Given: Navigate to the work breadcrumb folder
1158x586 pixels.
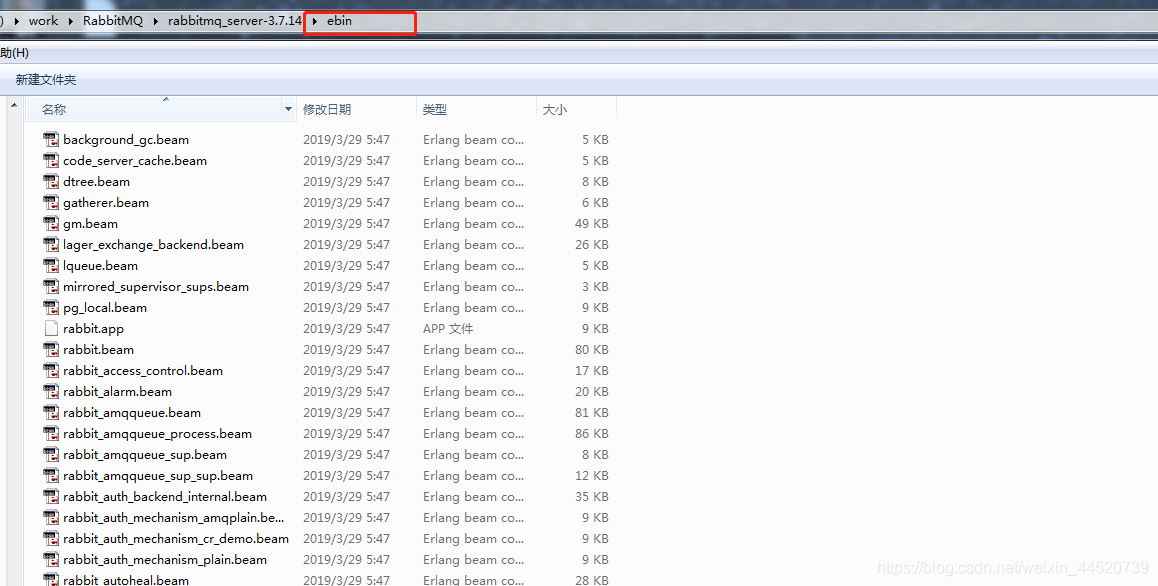Looking at the screenshot, I should (43, 21).
